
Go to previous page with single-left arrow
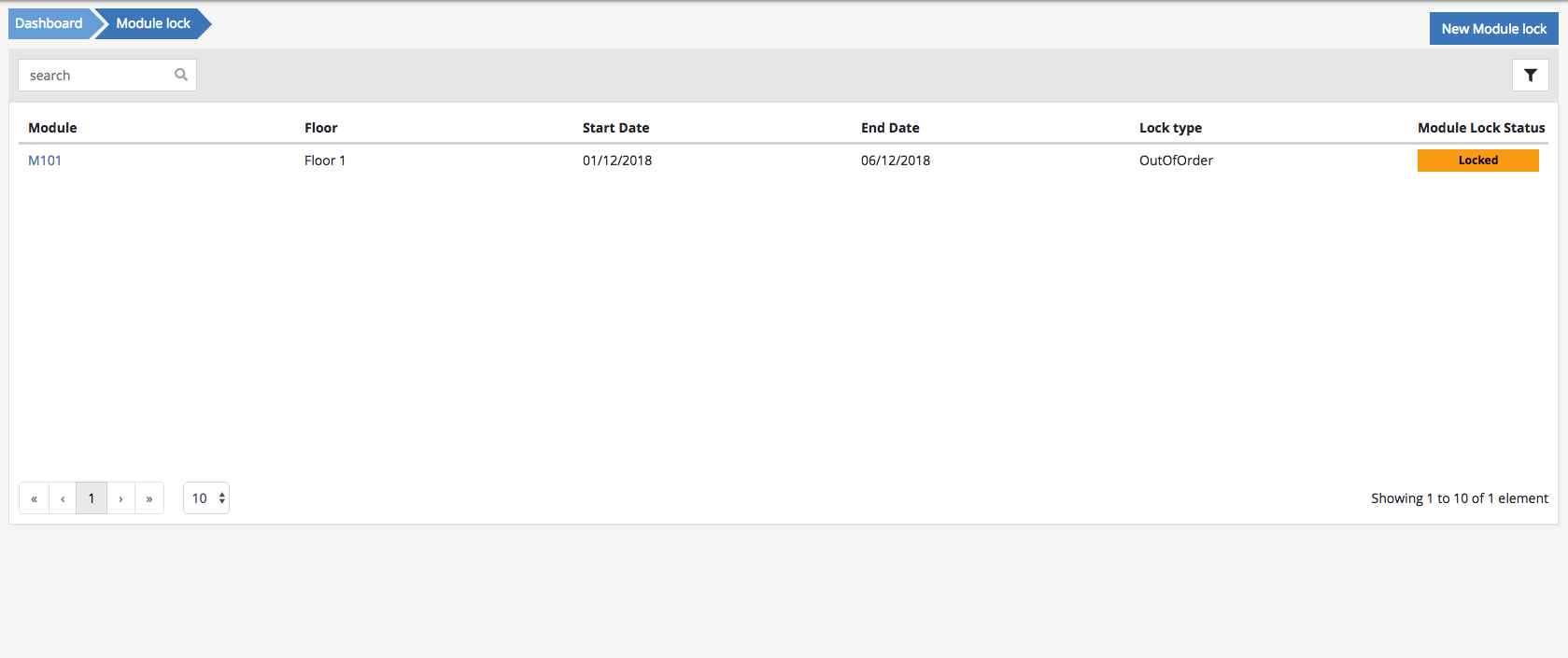[63, 498]
